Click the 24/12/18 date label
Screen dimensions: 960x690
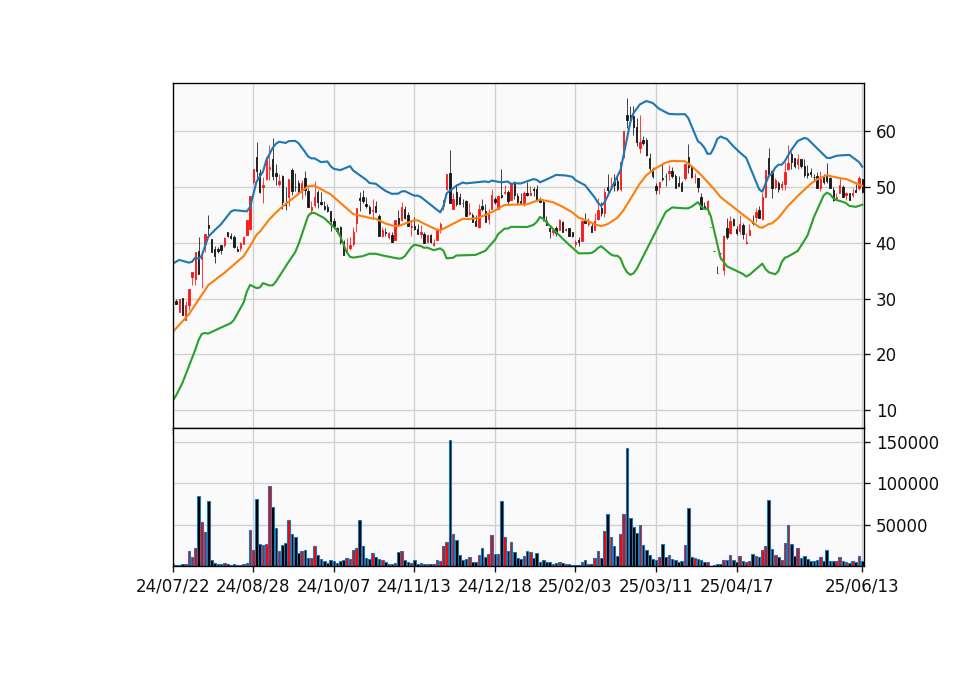point(495,586)
